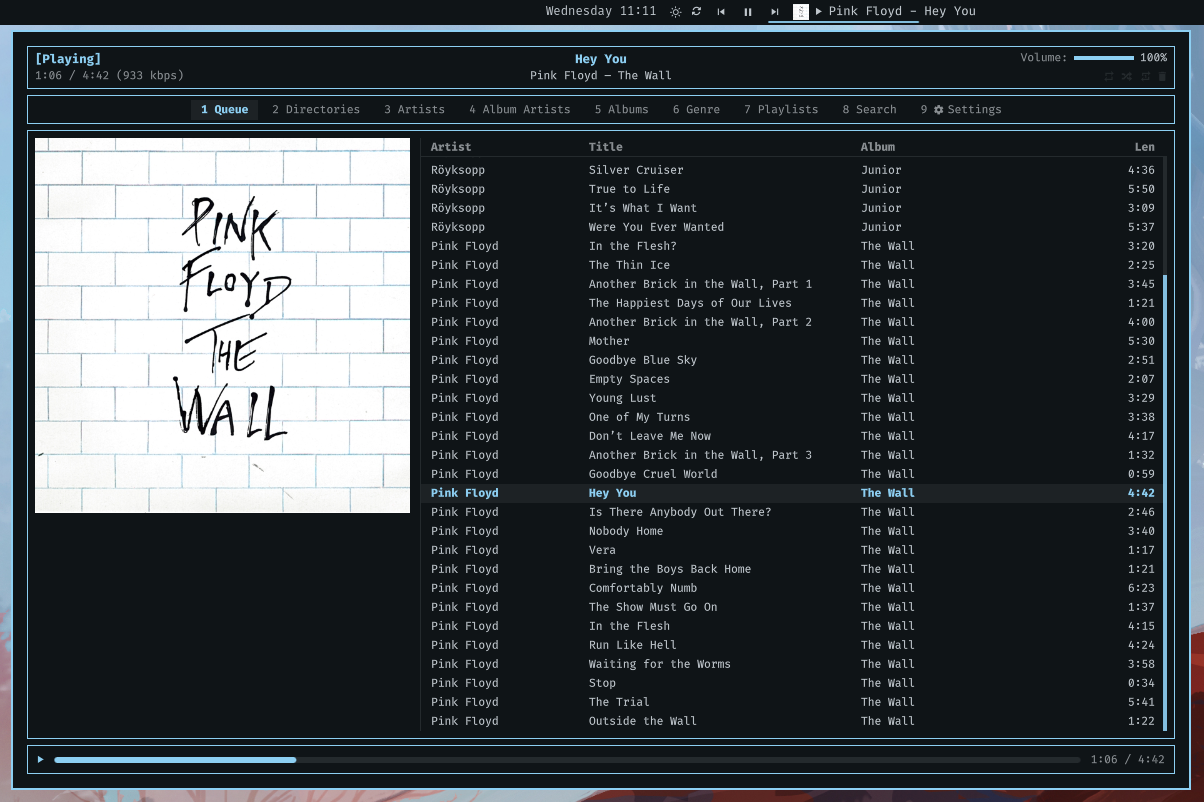Click The Wall album cover art
The image size is (1204, 802).
222,325
